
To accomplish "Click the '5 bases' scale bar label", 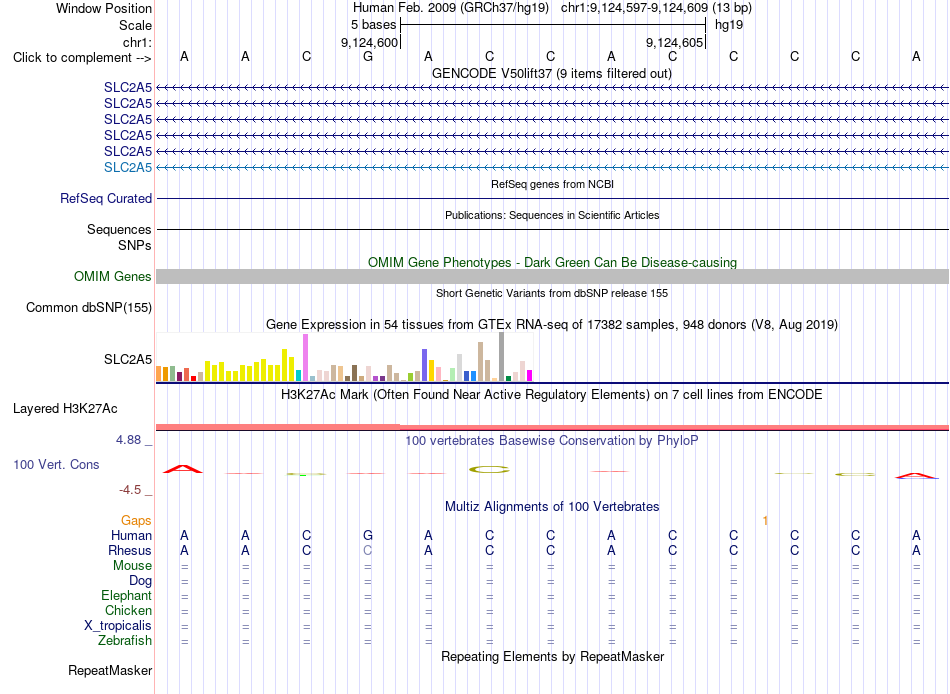I will pyautogui.click(x=373, y=25).
